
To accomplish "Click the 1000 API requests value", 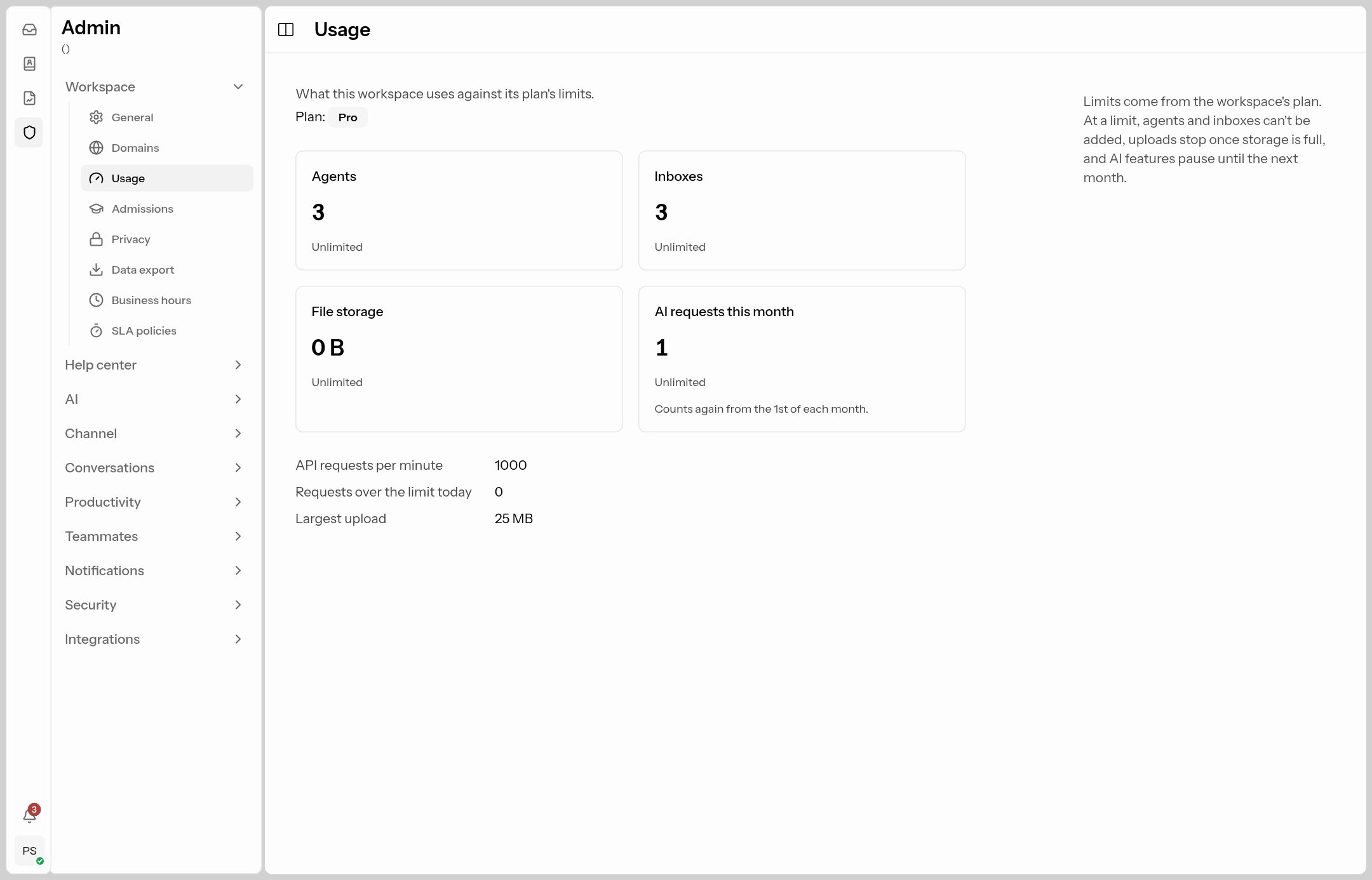I will coord(511,465).
